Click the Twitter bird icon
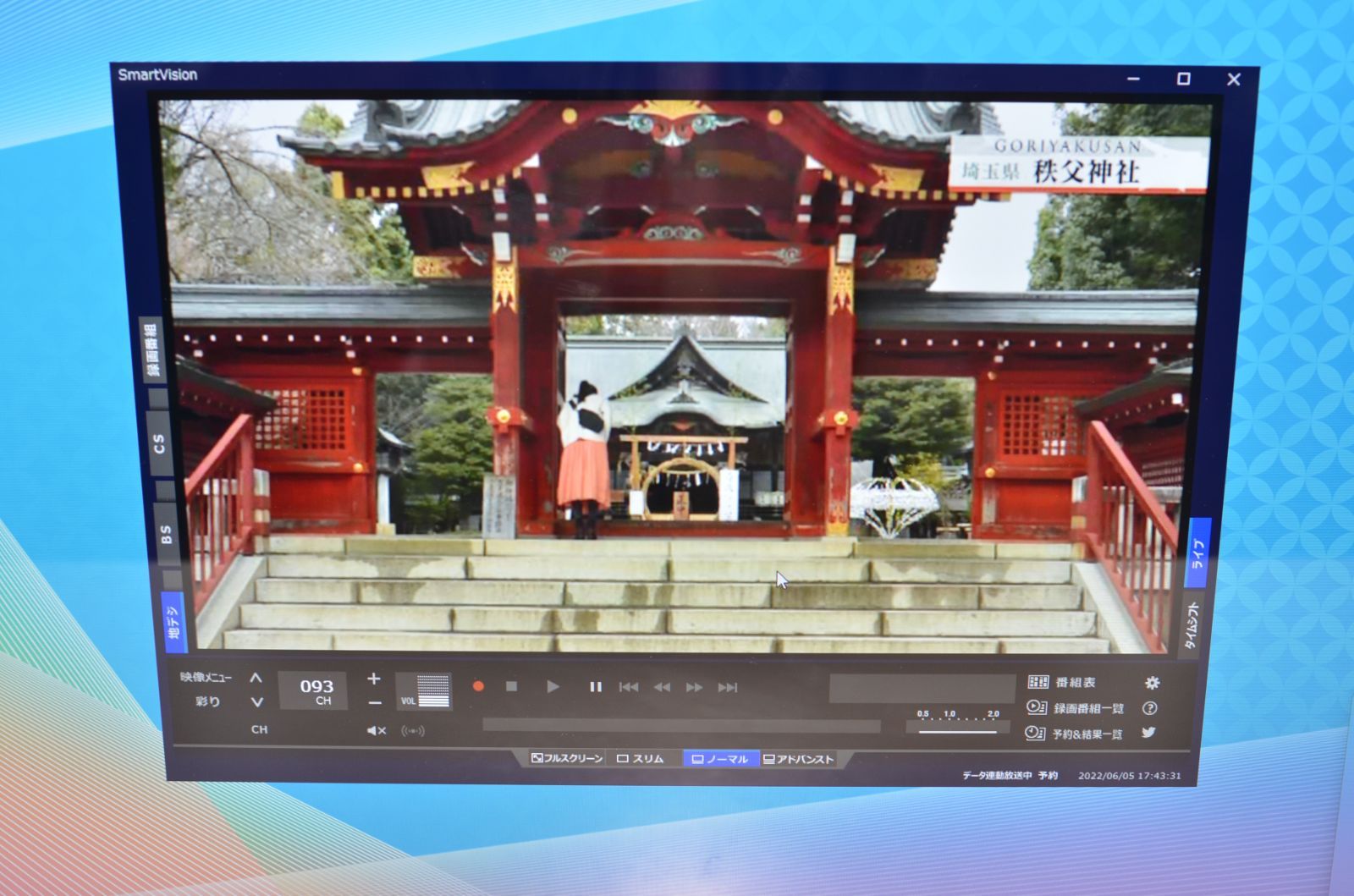1354x896 pixels. (1148, 733)
